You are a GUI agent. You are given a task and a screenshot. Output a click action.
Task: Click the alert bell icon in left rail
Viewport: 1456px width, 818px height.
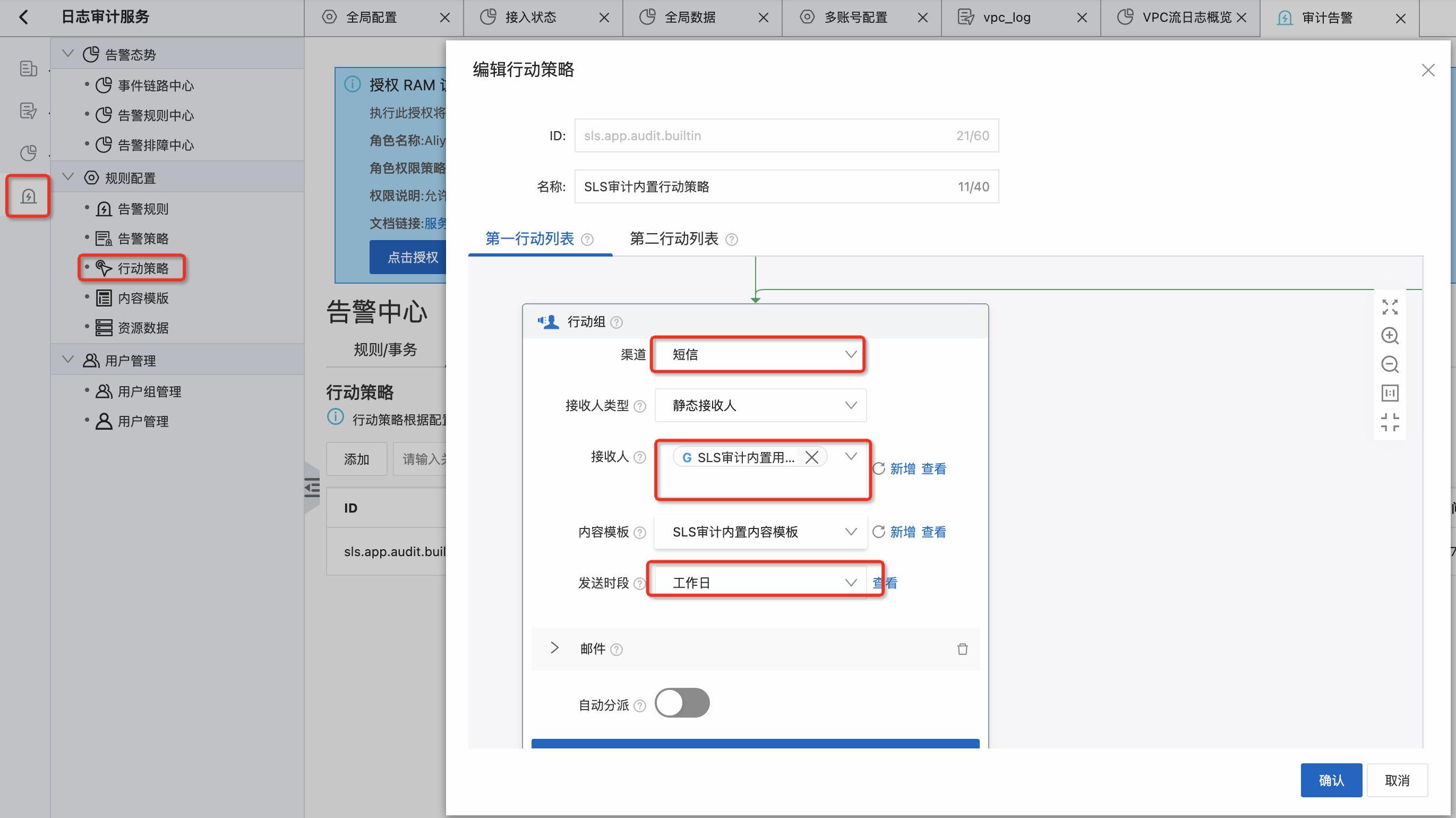point(28,196)
